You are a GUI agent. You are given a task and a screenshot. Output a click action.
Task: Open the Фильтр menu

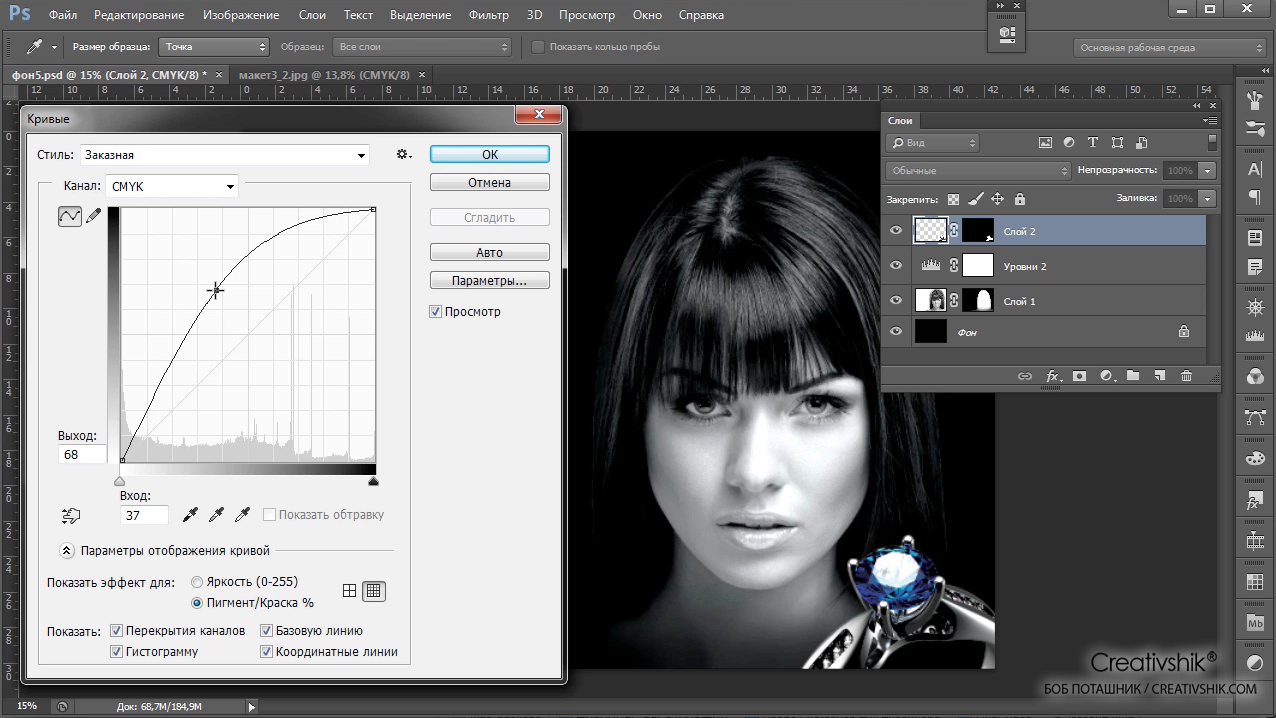488,15
